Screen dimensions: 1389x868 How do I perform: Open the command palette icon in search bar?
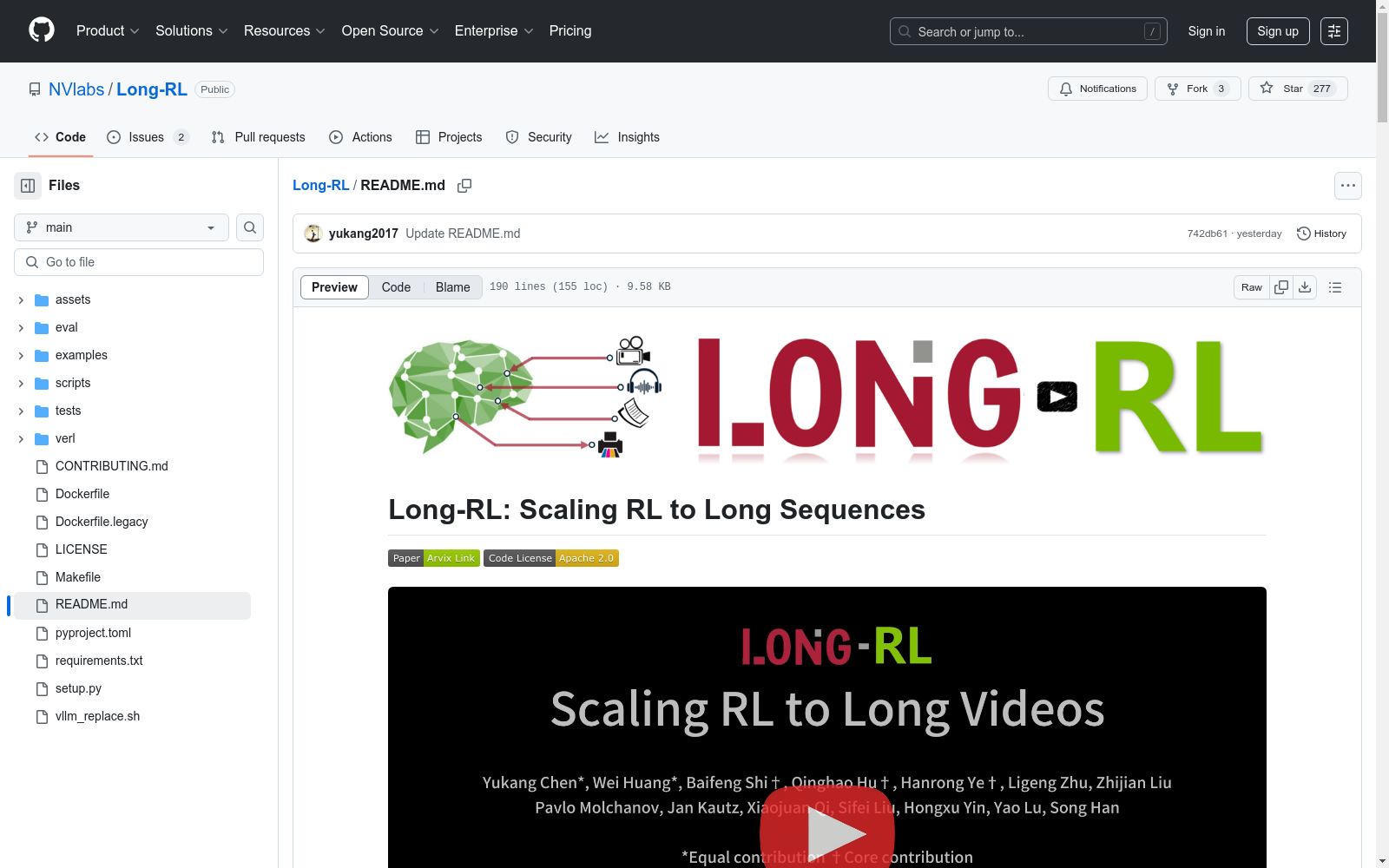[1153, 31]
